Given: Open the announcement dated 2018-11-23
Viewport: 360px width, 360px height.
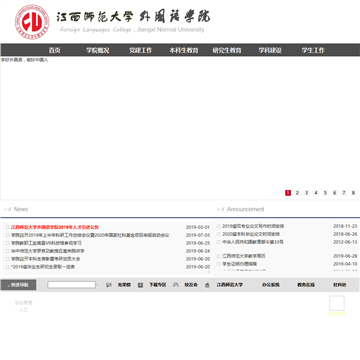Looking at the screenshot, I should point(253,226).
